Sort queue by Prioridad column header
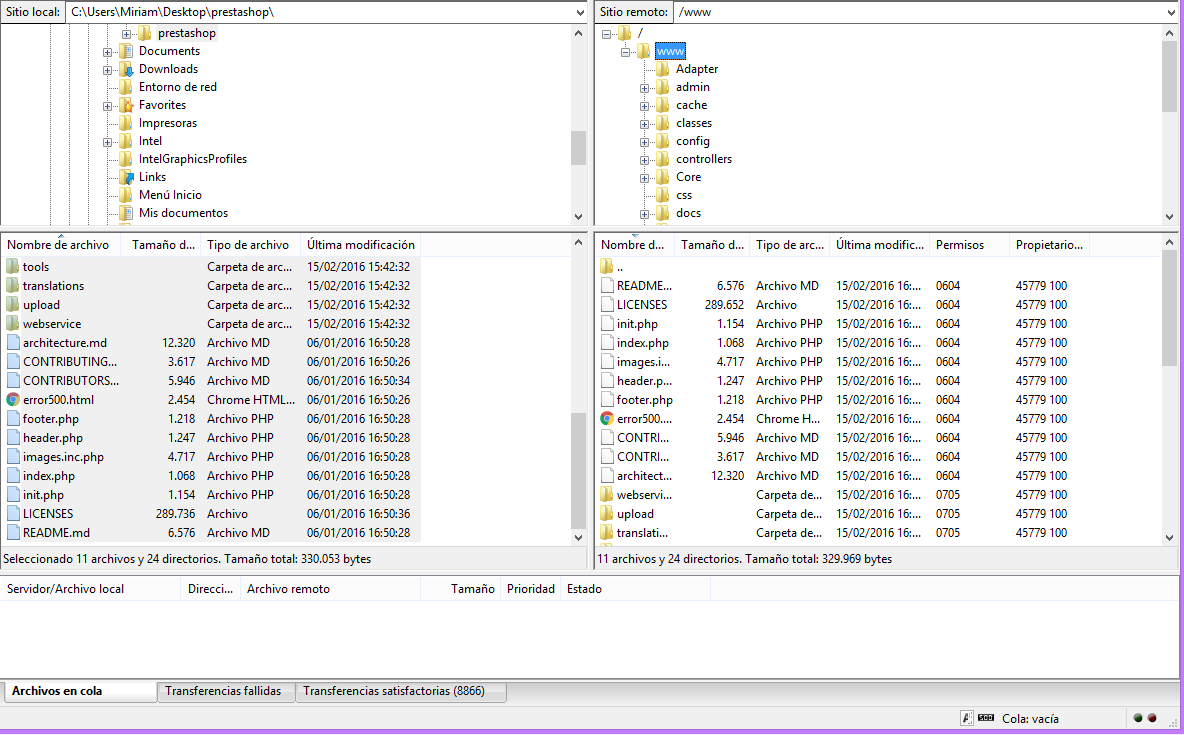 [531, 588]
